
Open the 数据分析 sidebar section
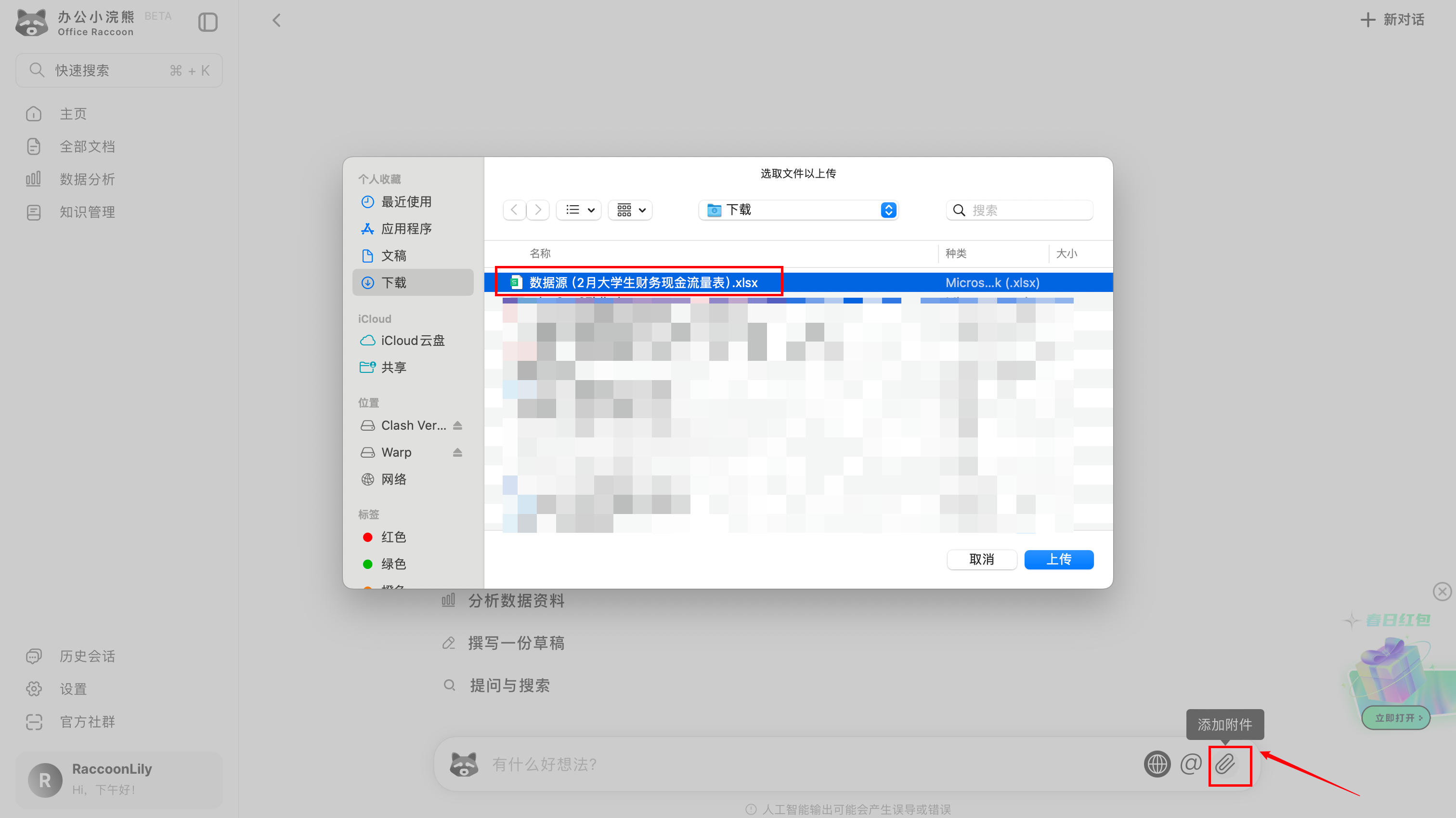(x=87, y=179)
